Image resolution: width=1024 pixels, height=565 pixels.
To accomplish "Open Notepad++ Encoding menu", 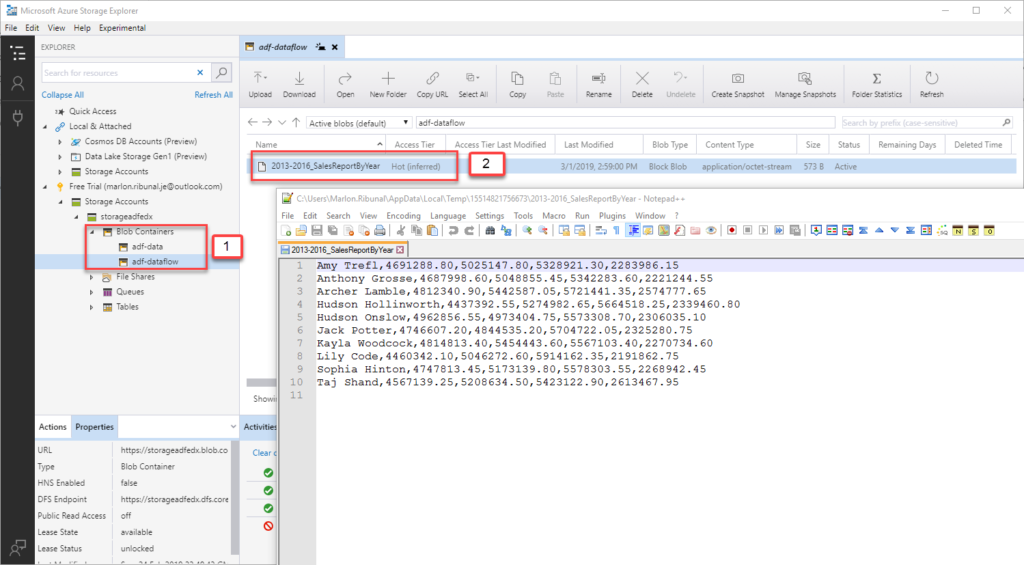I will coord(403,216).
